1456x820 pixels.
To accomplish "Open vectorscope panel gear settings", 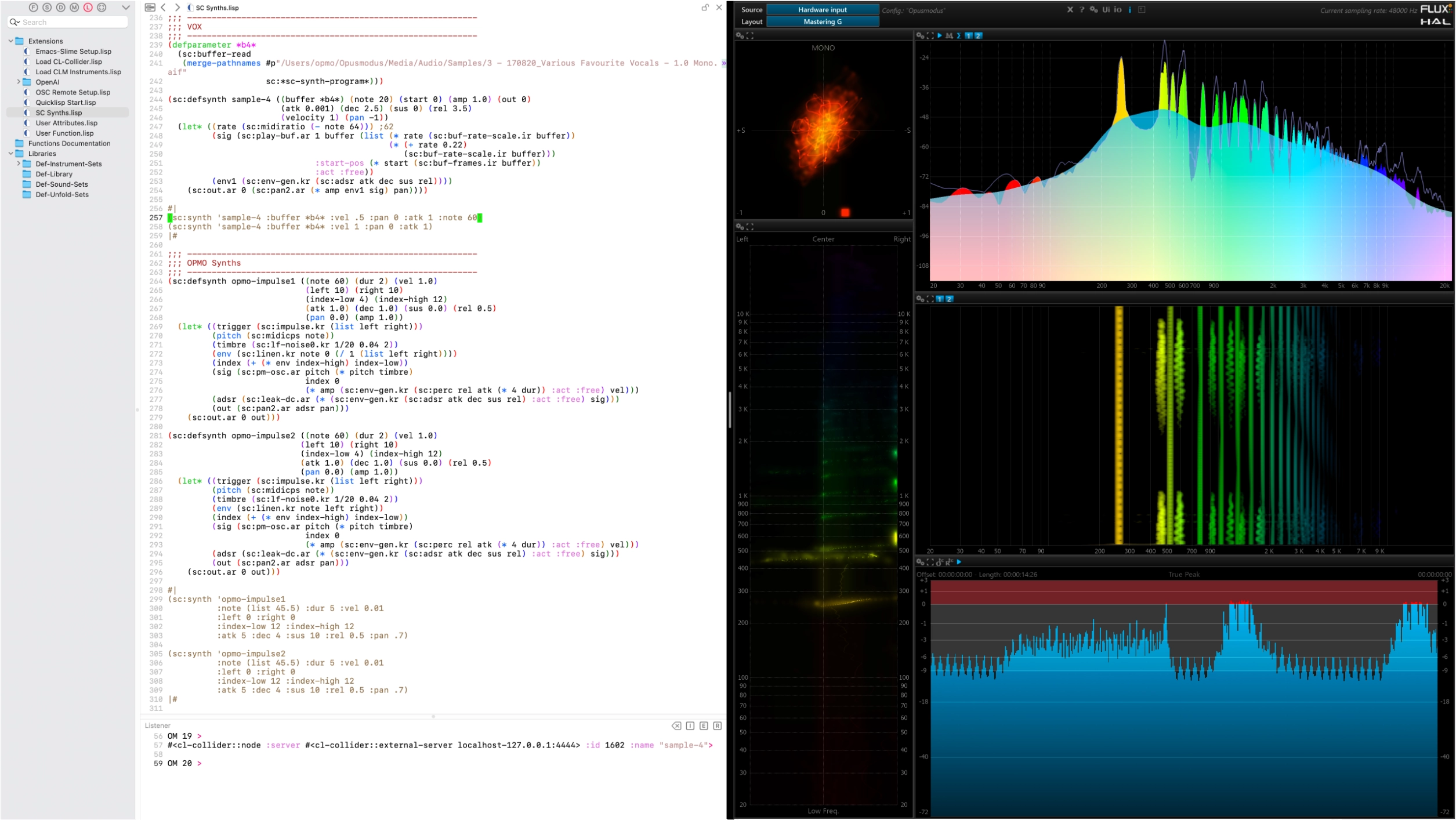I will tap(740, 36).
